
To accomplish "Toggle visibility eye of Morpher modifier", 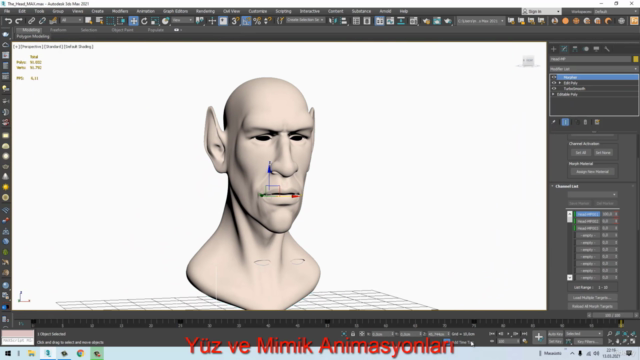I will point(554,77).
